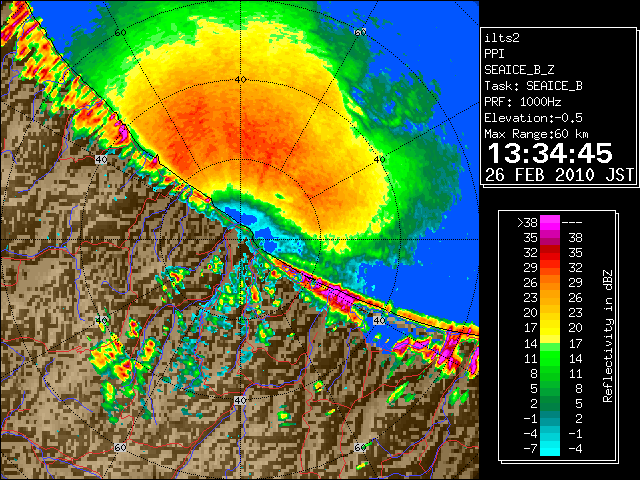Select the "---" legend upper bound
Screen dimensions: 640x480
tap(572, 223)
